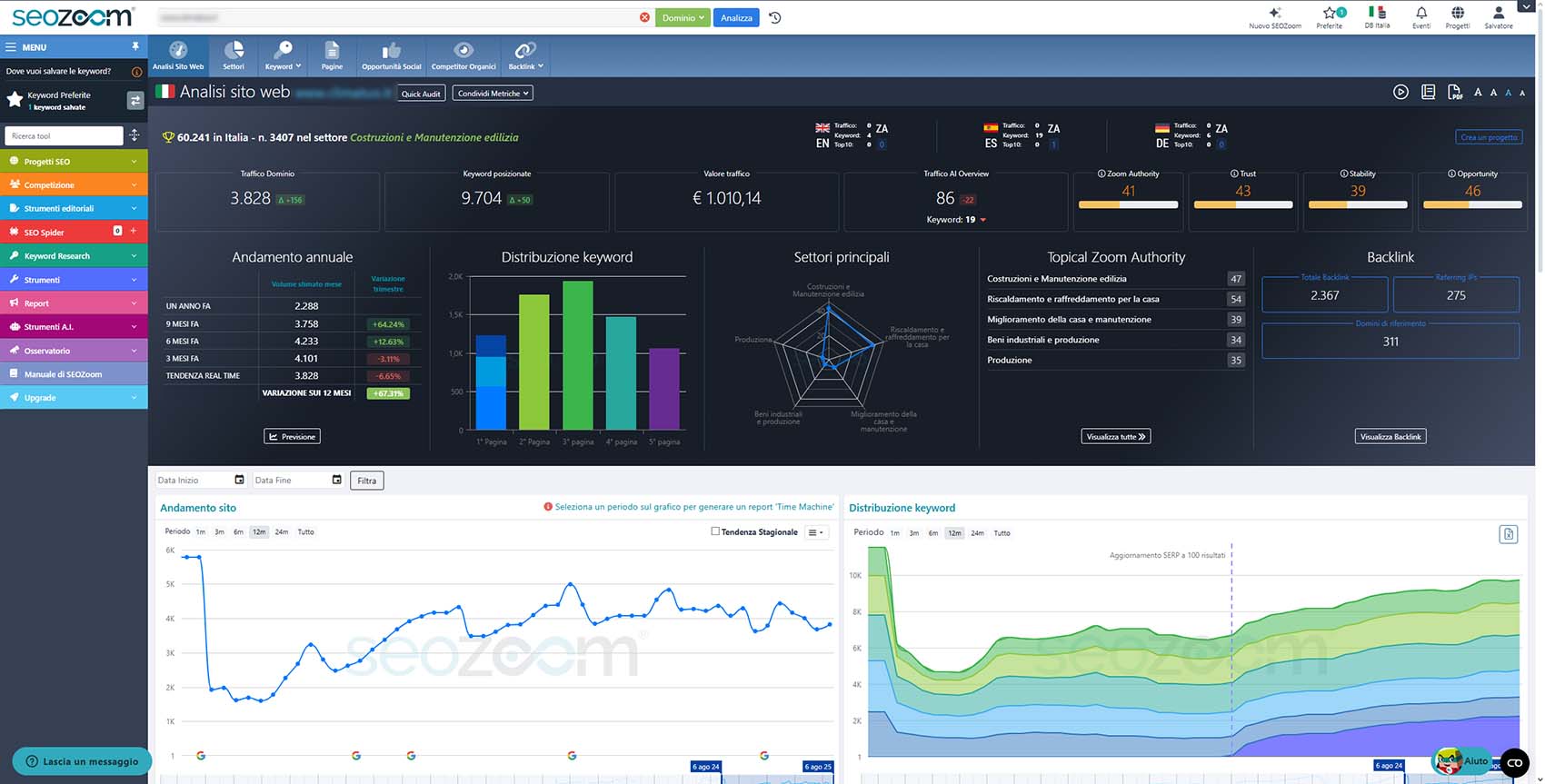1545x784 pixels.
Task: Export report as PDF icon
Action: [1454, 92]
